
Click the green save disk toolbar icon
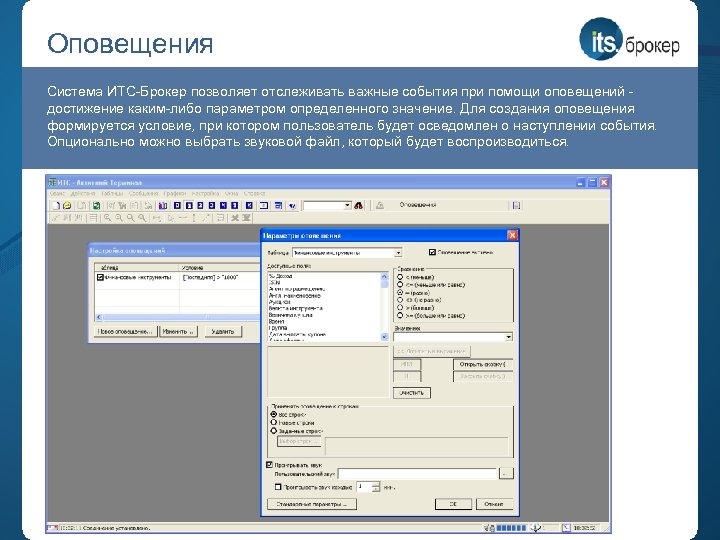pyautogui.click(x=96, y=206)
